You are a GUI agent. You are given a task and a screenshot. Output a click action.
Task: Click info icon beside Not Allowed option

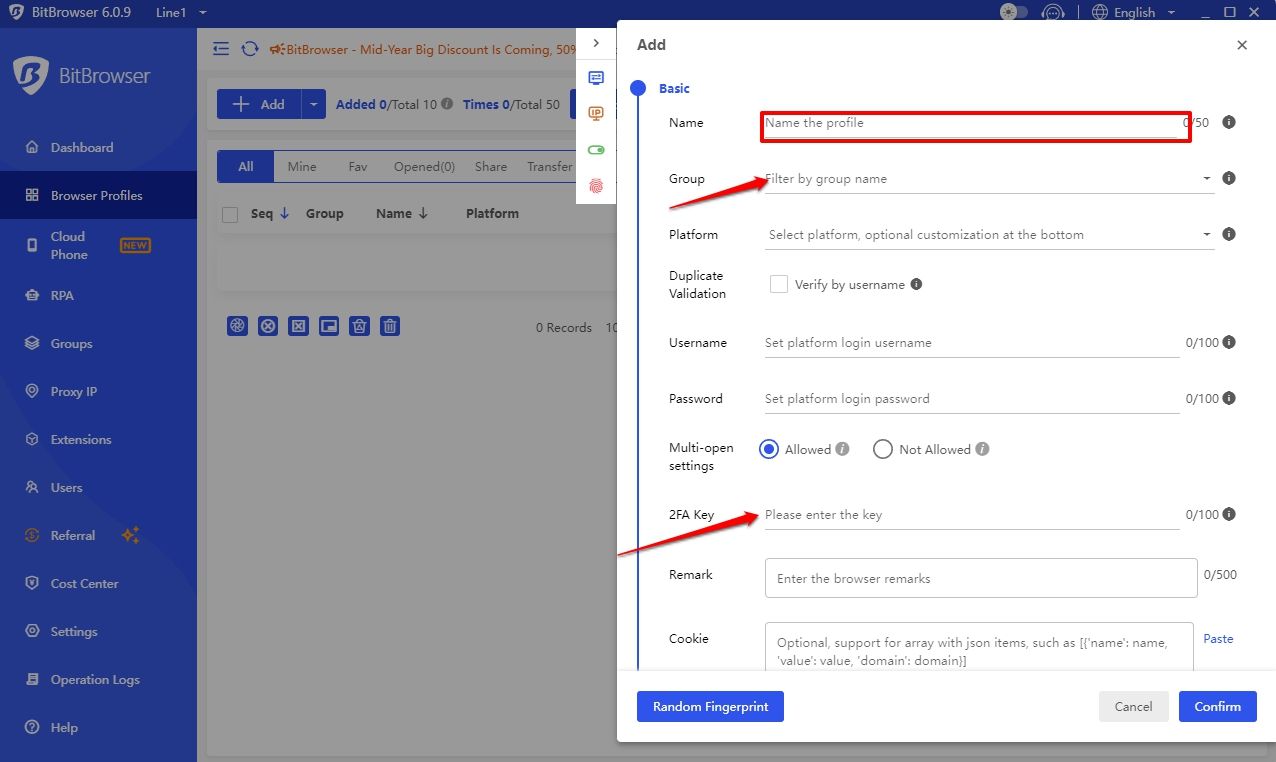982,449
